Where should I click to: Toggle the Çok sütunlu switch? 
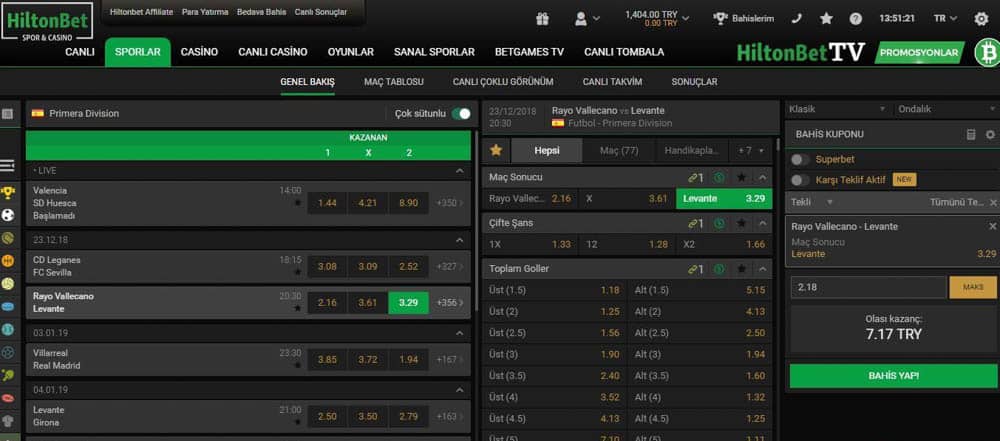(460, 114)
